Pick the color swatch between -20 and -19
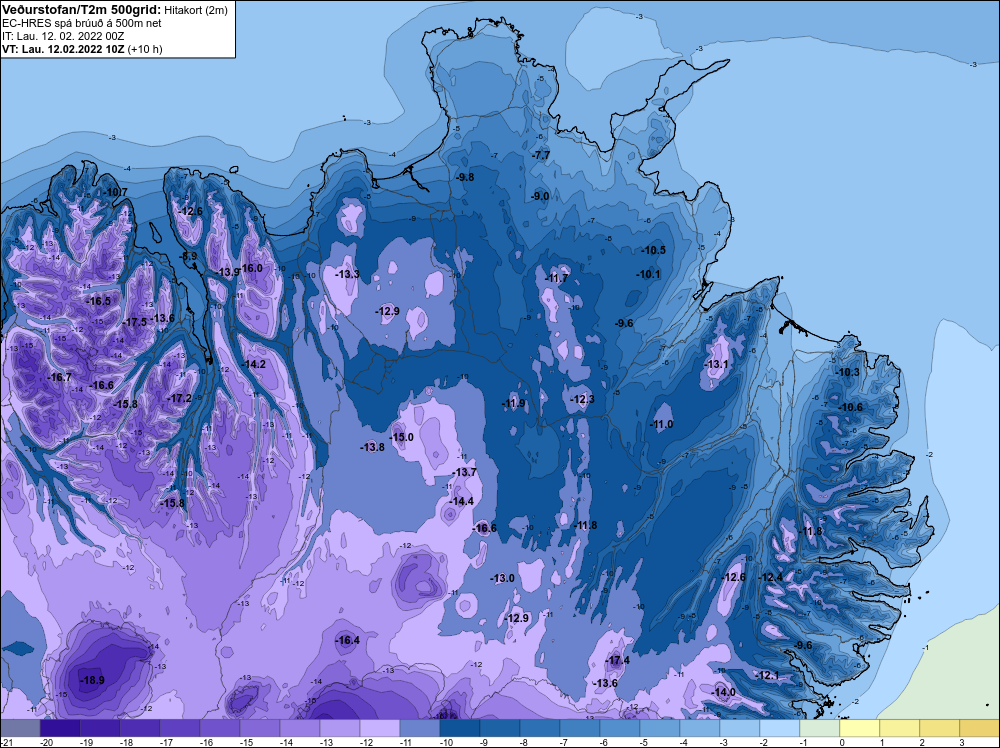This screenshot has width=1000, height=748. (x=60, y=728)
